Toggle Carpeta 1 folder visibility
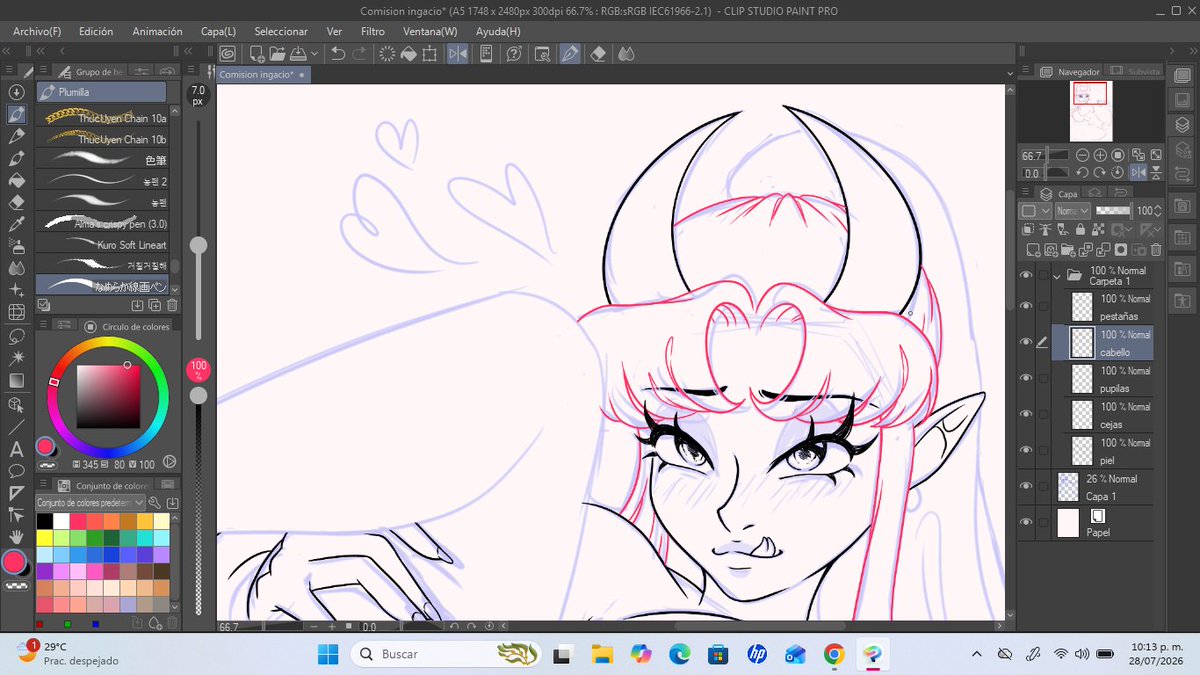The width and height of the screenshot is (1200, 675). click(x=1025, y=275)
